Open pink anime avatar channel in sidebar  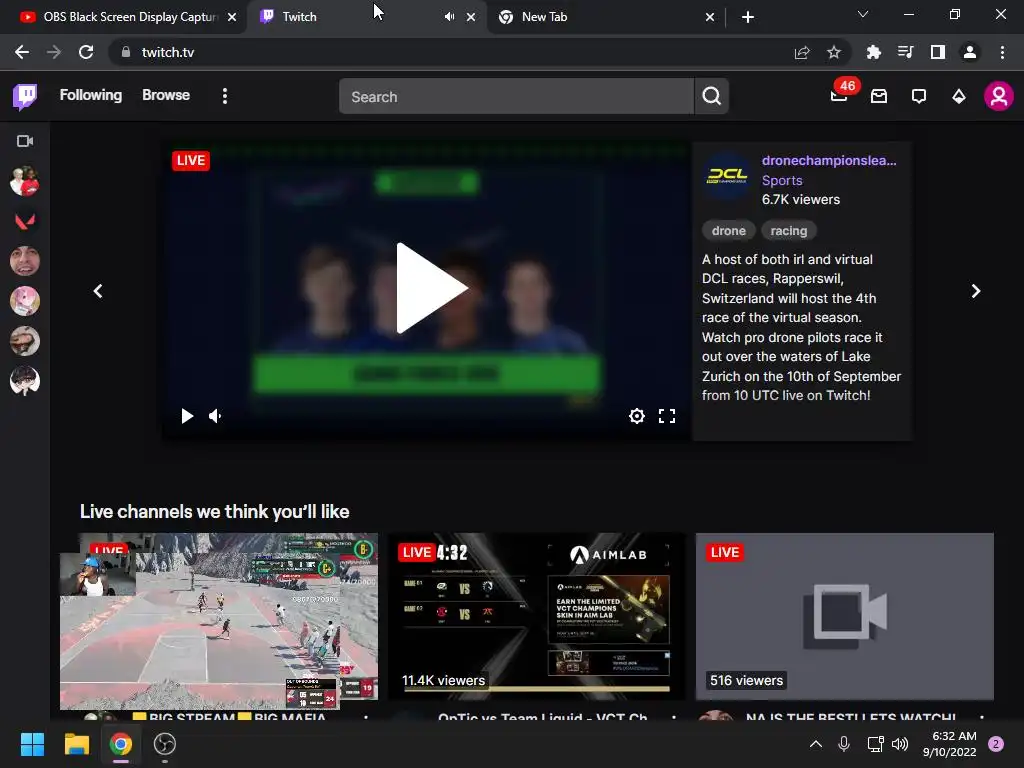(25, 301)
